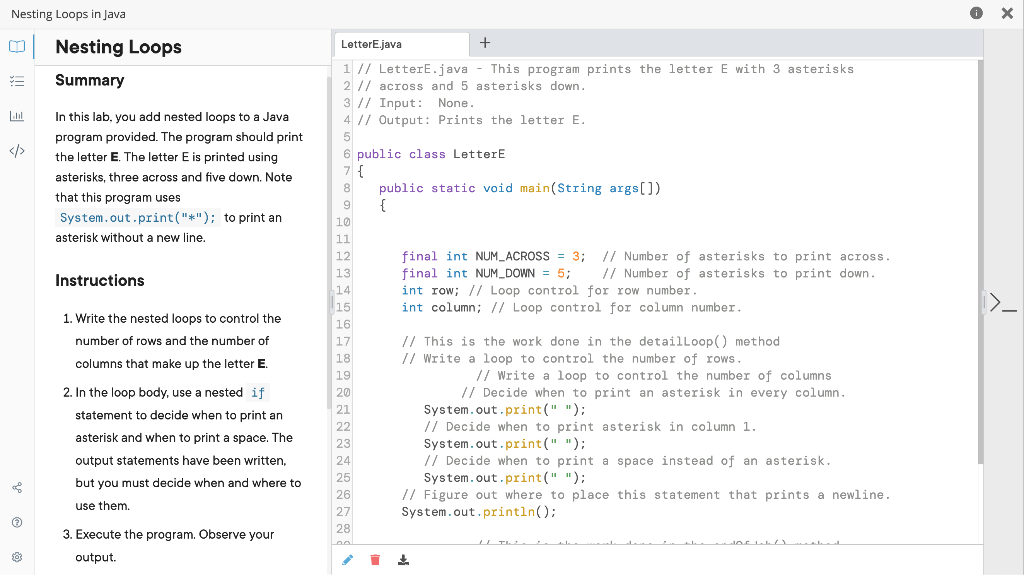Click line number 10 in gutter

pos(343,222)
